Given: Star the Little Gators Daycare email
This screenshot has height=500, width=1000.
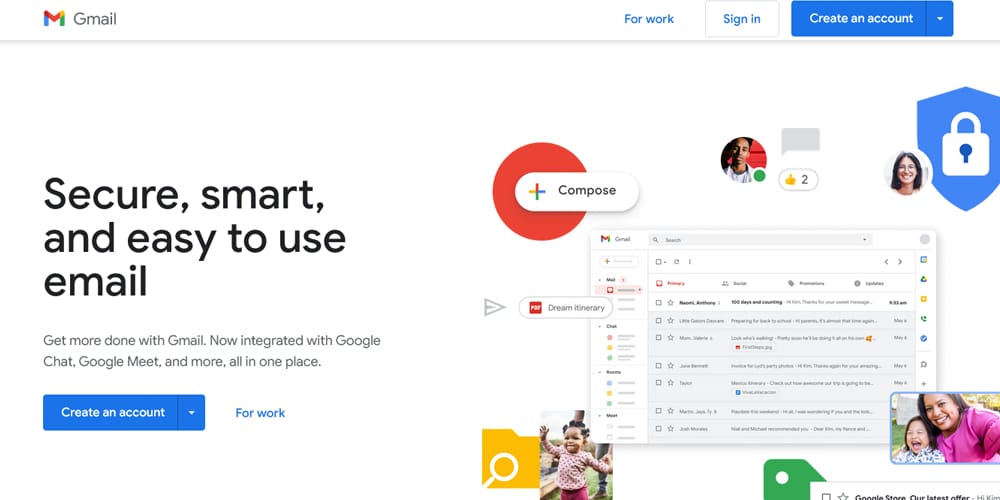Looking at the screenshot, I should tap(670, 320).
